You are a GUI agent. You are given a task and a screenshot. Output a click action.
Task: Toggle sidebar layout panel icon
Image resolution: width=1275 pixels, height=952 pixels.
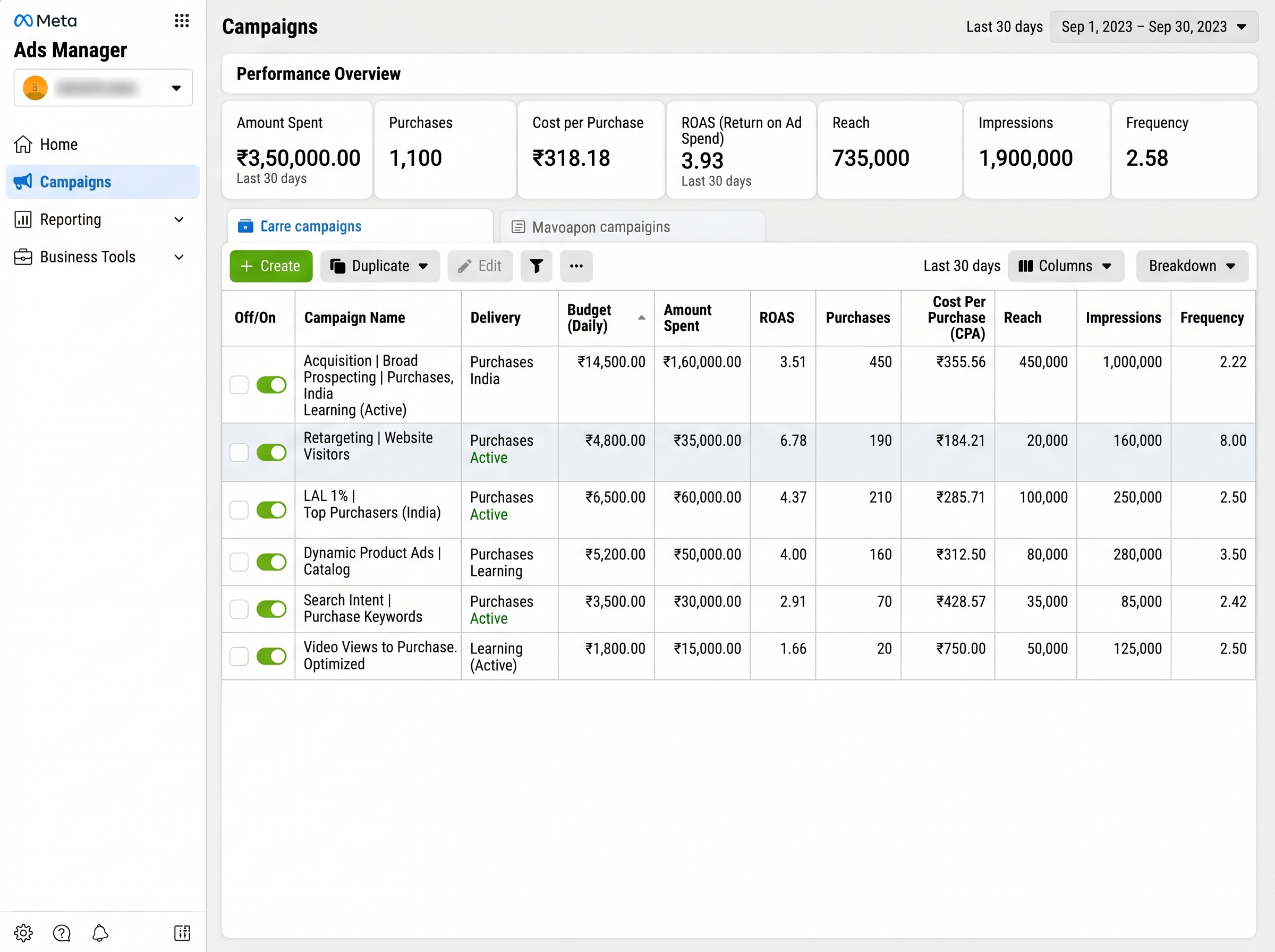tap(182, 932)
